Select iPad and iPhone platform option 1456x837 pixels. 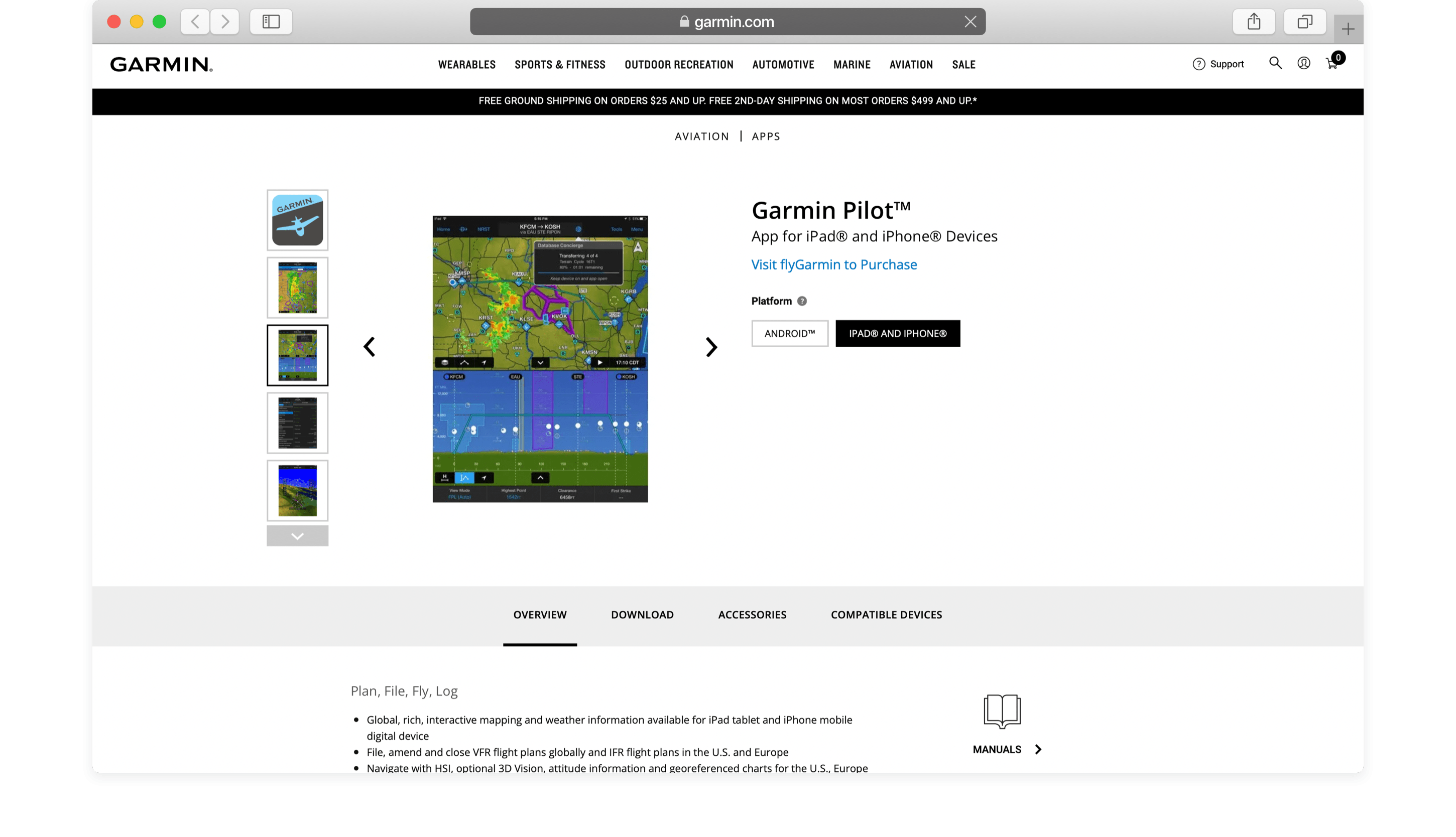tap(897, 333)
